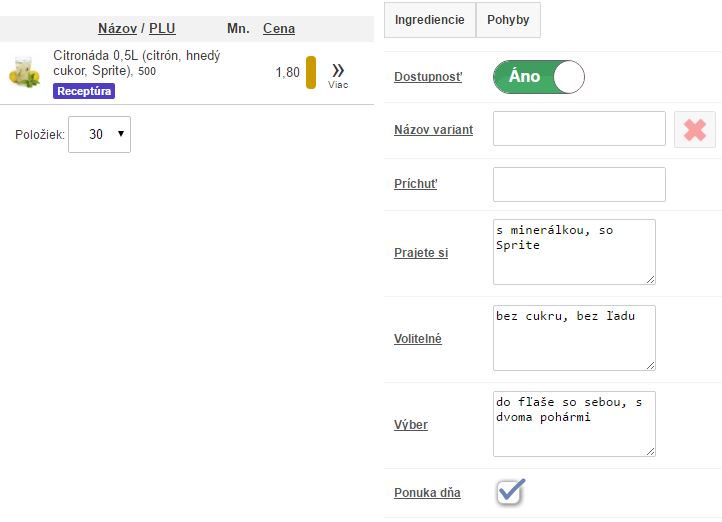Open the Citronáda 0,5L item name
The height and width of the screenshot is (522, 722).
[136, 64]
